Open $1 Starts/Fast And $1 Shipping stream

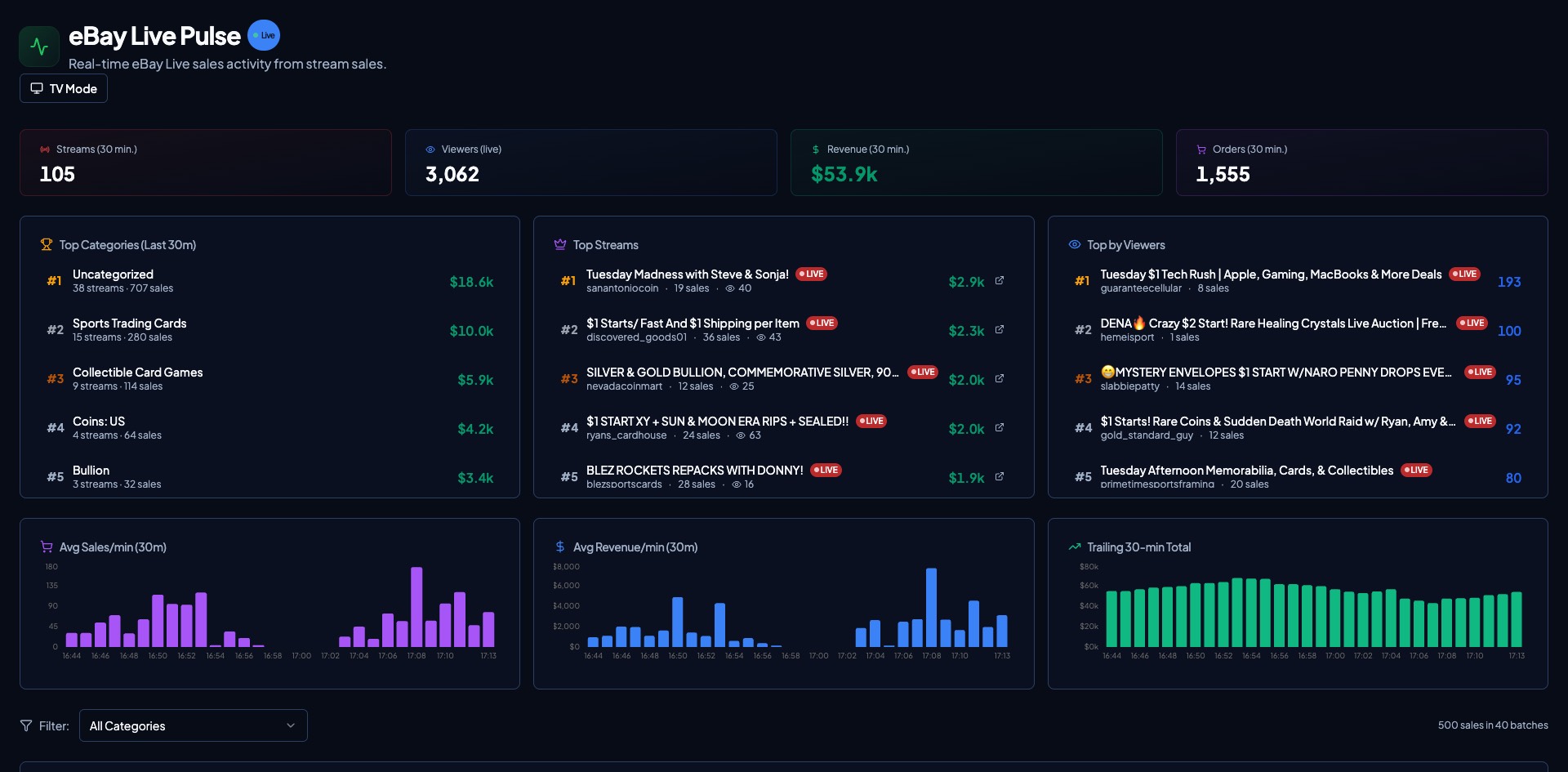click(693, 324)
